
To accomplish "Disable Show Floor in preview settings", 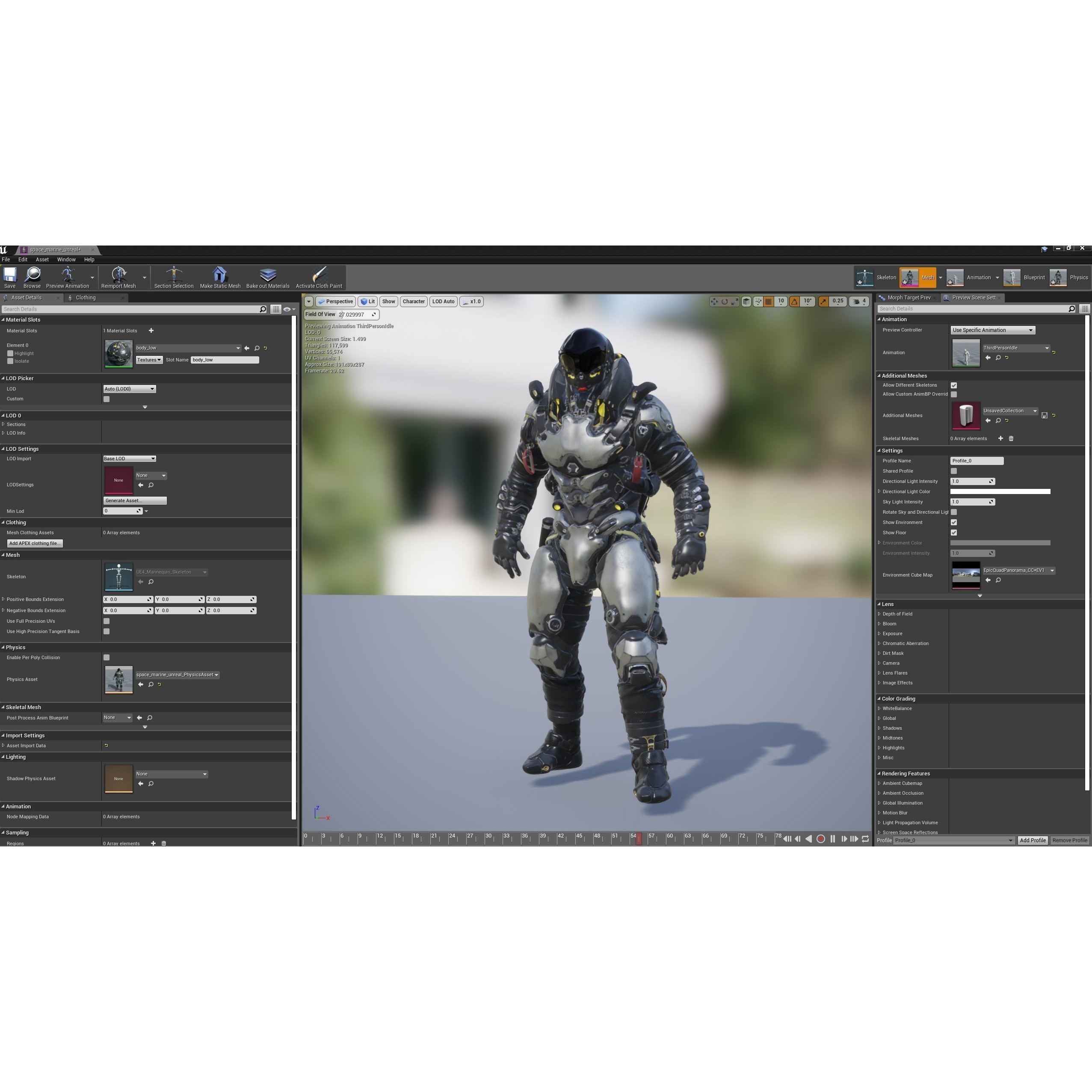I will click(x=954, y=533).
